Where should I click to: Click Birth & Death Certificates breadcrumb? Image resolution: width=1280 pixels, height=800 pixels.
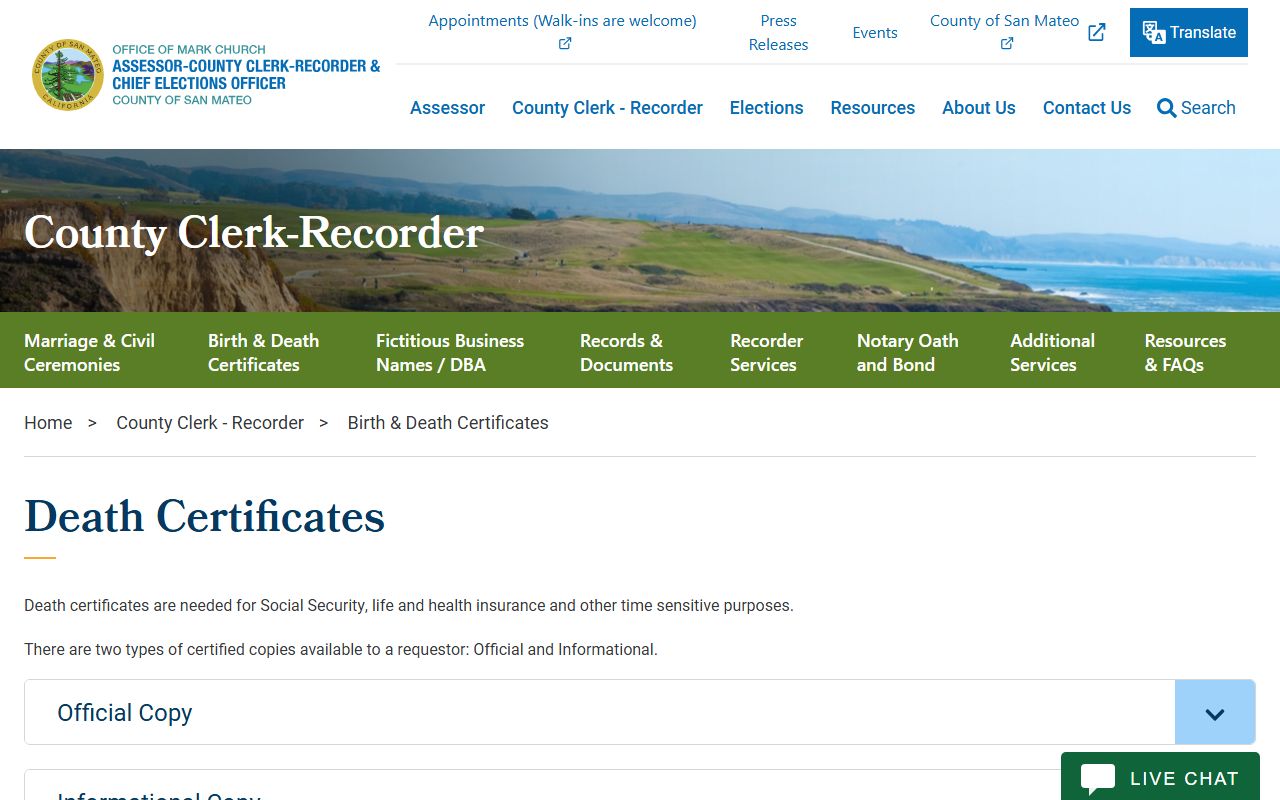[x=448, y=423]
